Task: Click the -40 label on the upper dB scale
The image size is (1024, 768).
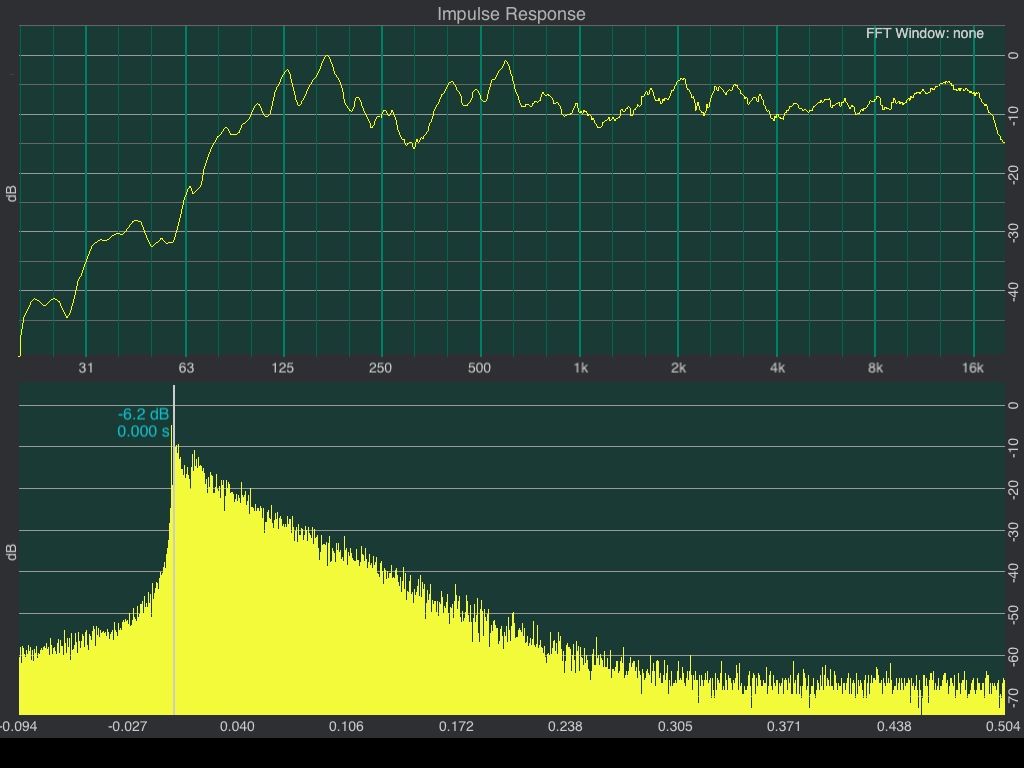Action: click(x=1013, y=291)
